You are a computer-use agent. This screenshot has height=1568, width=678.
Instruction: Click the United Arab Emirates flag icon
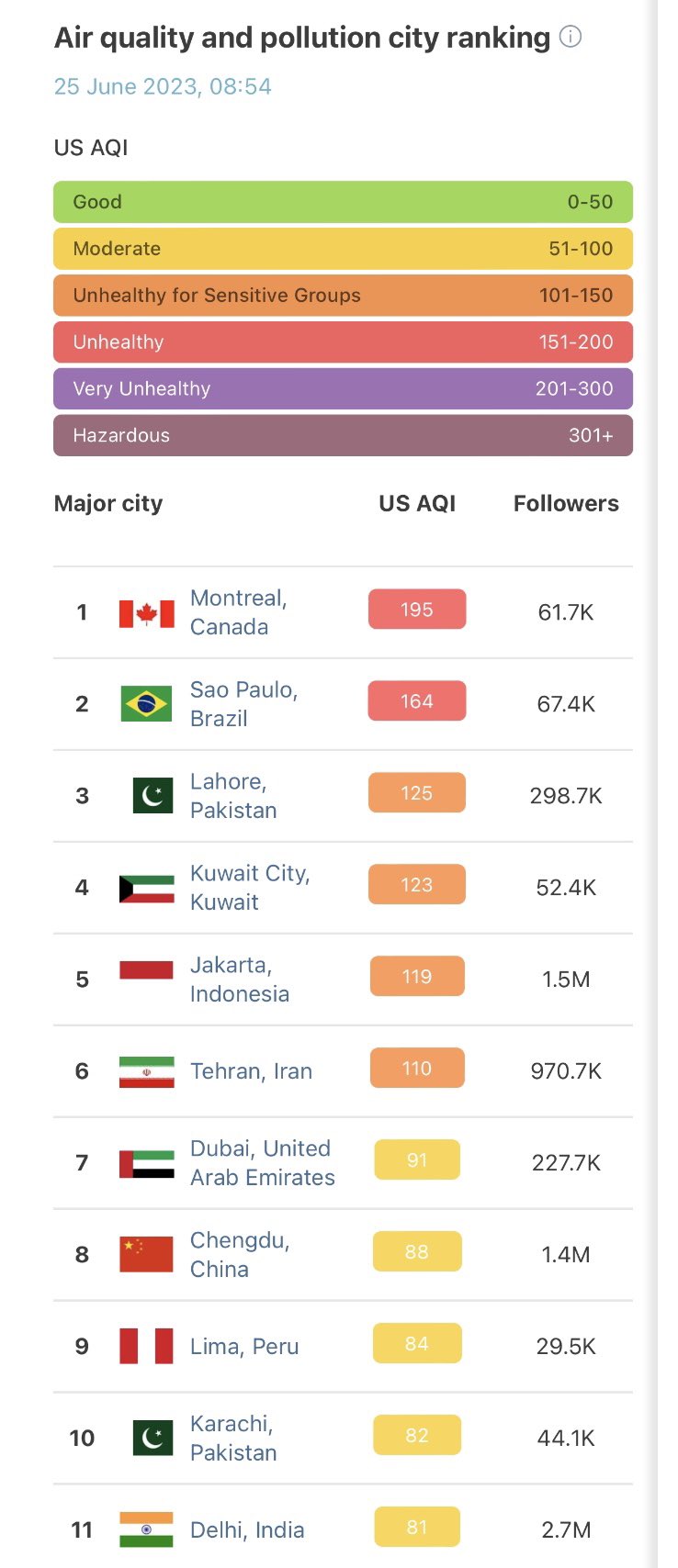pyautogui.click(x=146, y=1163)
